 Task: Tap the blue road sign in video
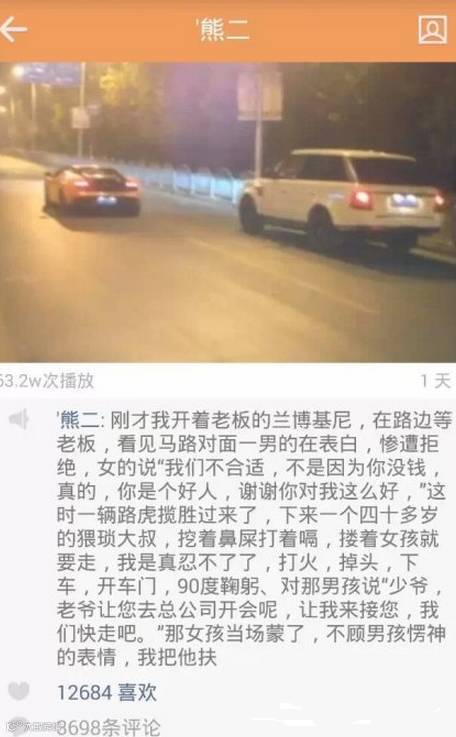51,73
